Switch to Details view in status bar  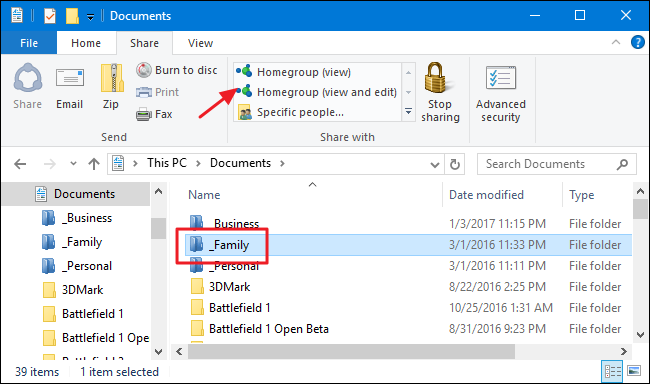(612, 371)
